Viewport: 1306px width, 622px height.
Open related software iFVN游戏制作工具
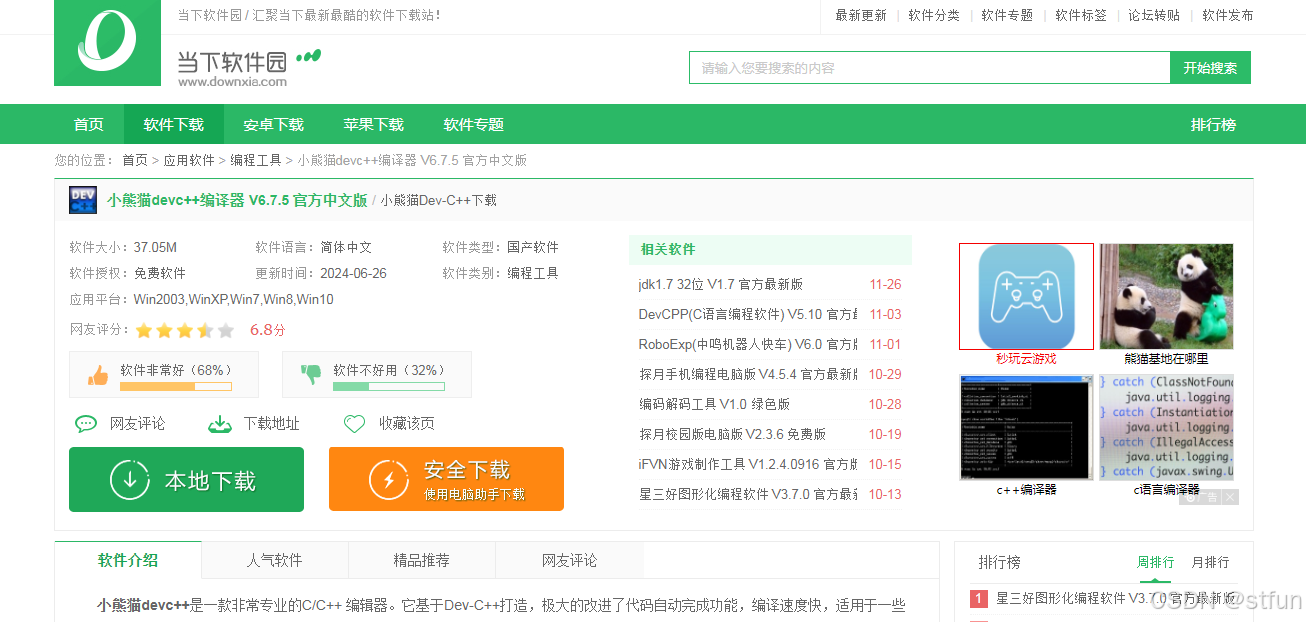[747, 464]
